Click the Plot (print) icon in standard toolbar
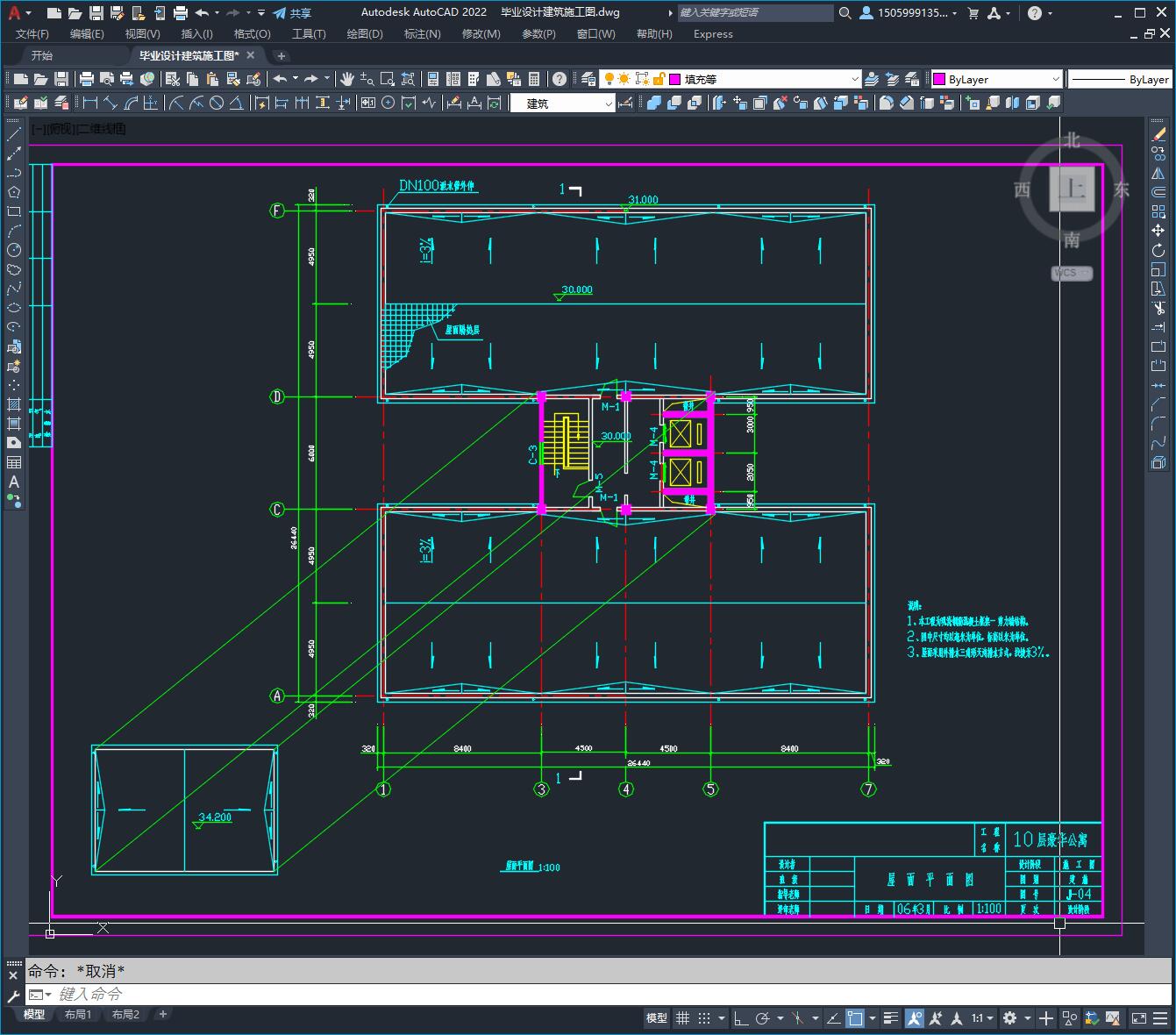The height and width of the screenshot is (1035, 1176). 87,79
